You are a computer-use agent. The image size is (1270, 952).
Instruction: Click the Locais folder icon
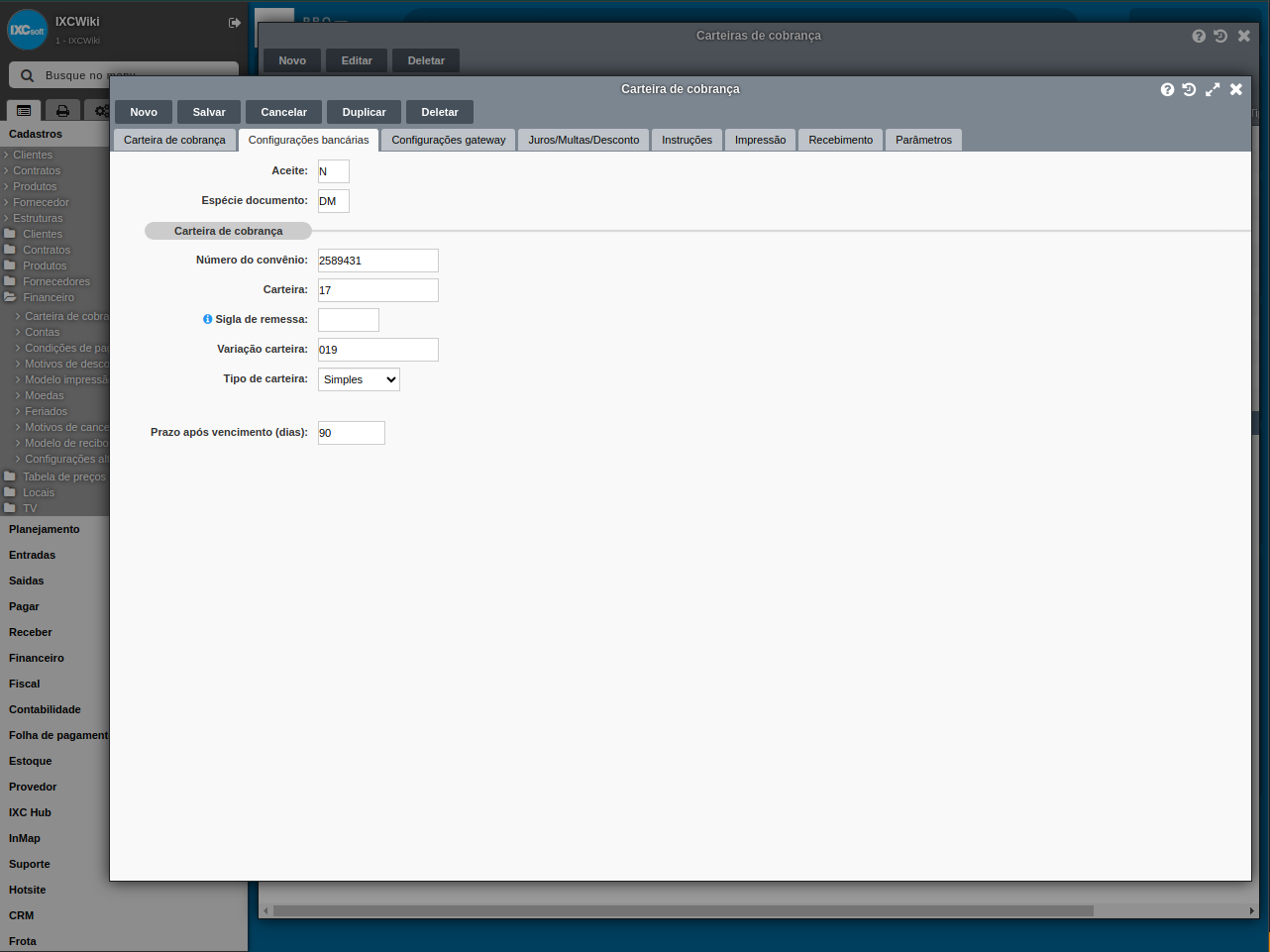click(10, 492)
